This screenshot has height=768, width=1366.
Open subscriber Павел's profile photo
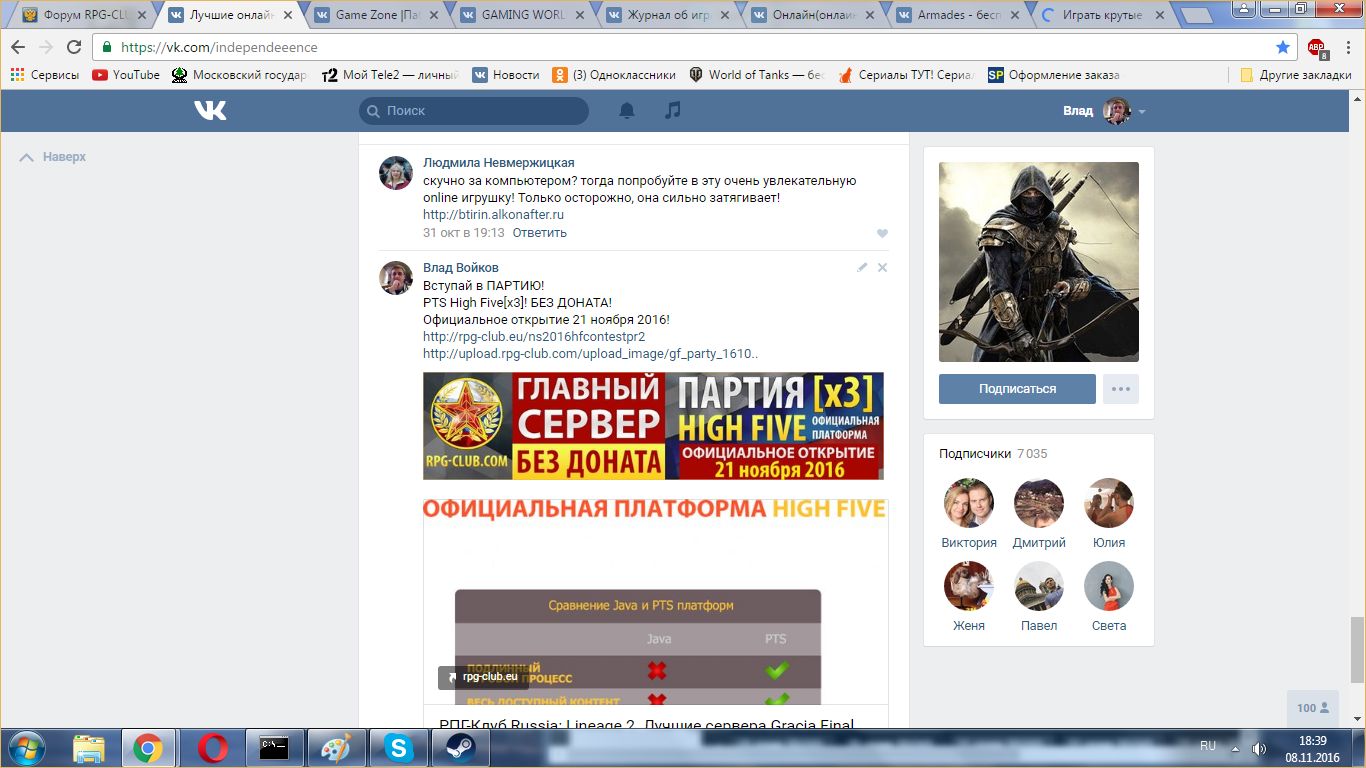click(1039, 586)
